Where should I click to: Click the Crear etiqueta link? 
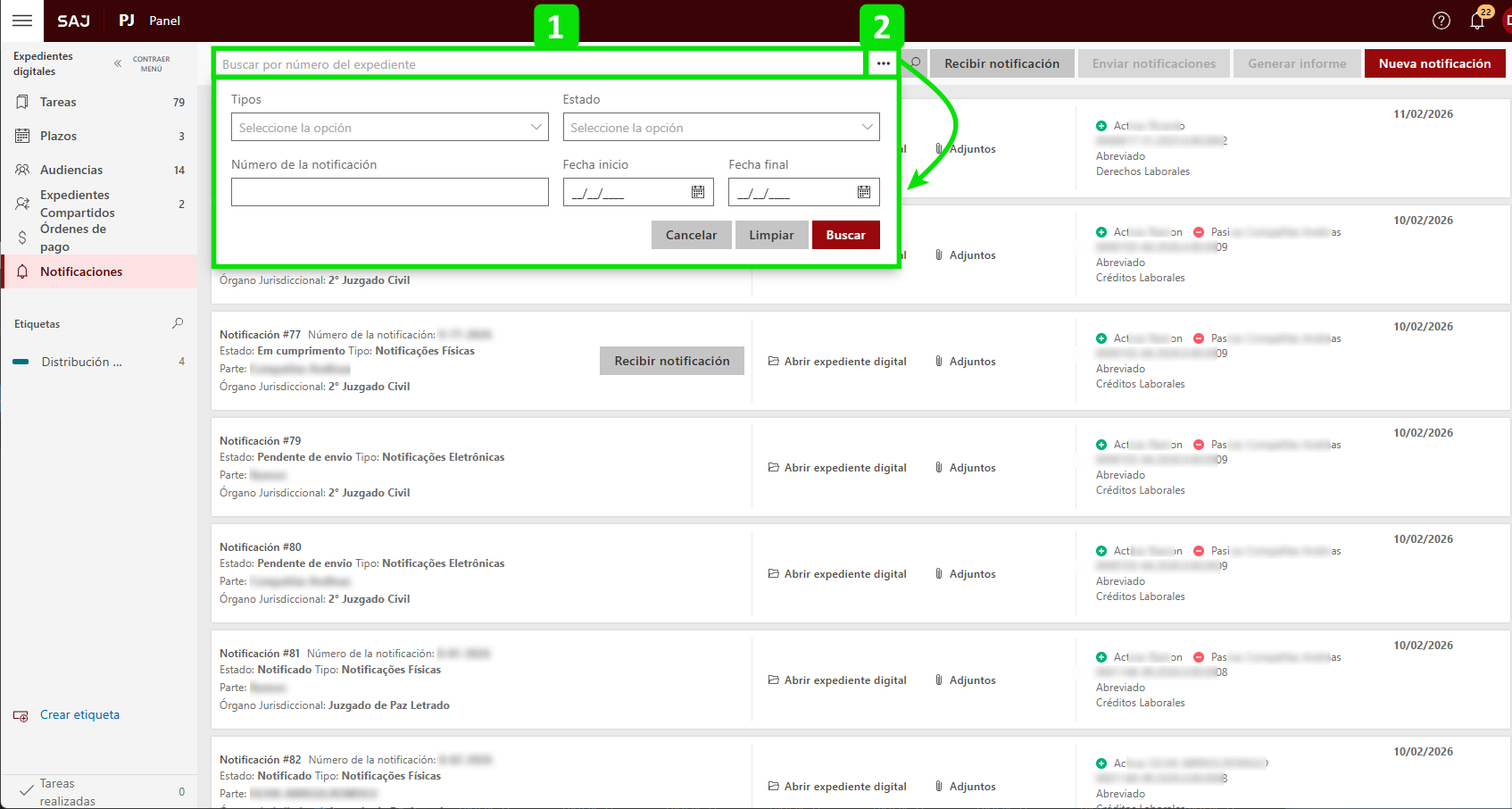click(x=79, y=714)
